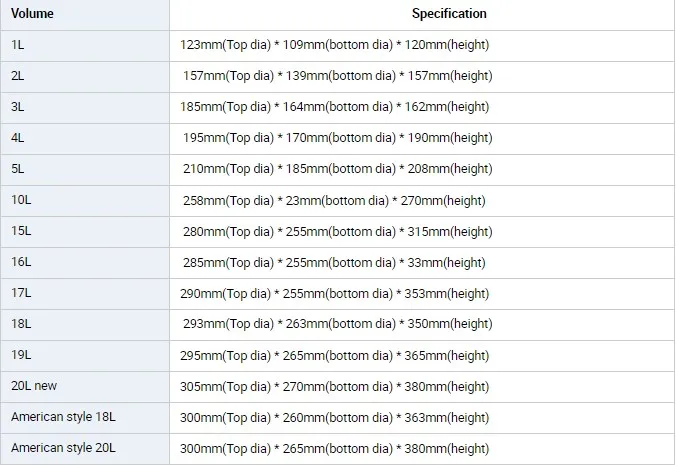The image size is (676, 465).
Task: Select the 1L volume cell
Action: point(18,45)
